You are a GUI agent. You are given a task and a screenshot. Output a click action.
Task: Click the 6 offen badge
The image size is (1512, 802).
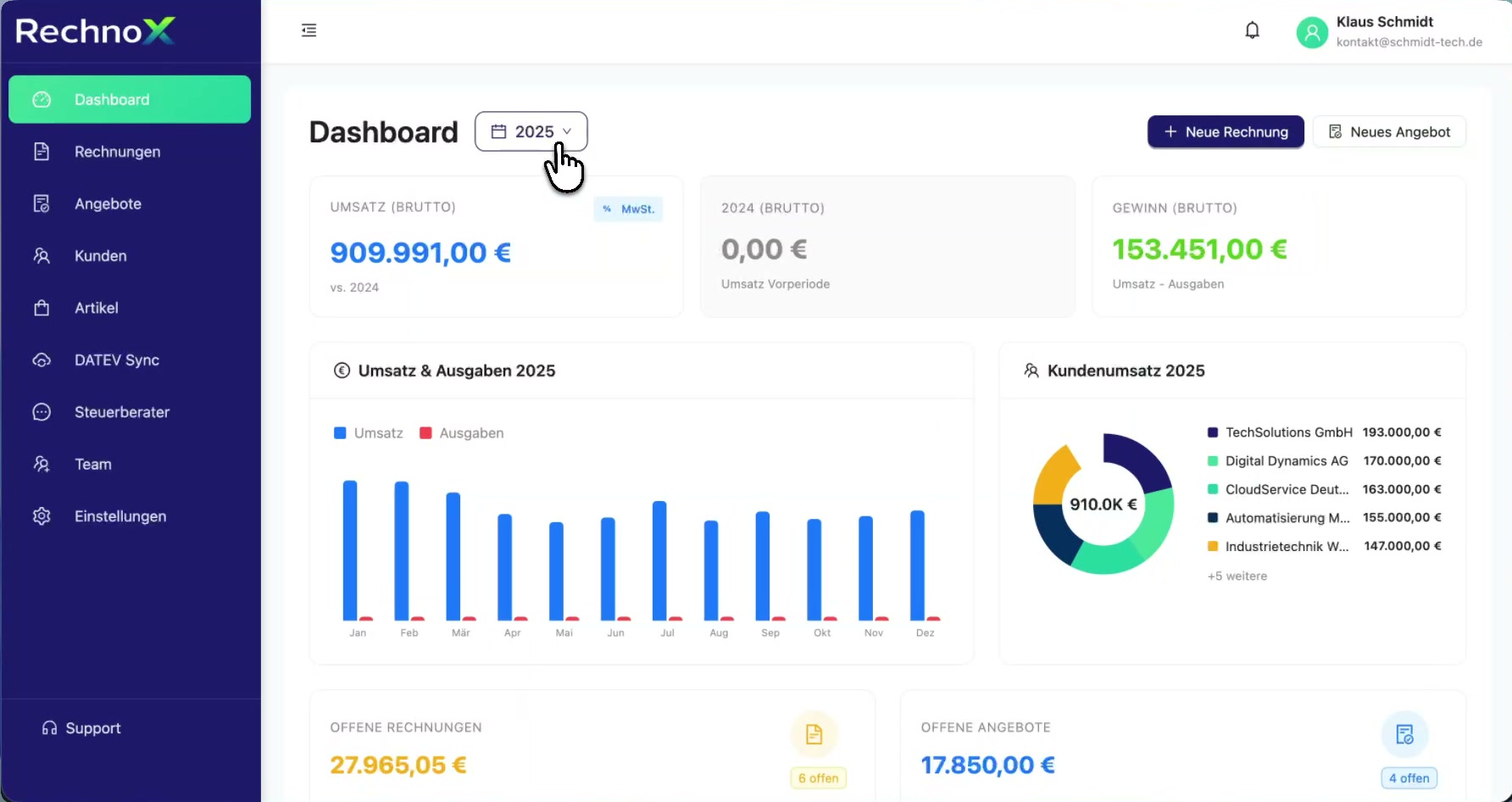click(818, 778)
